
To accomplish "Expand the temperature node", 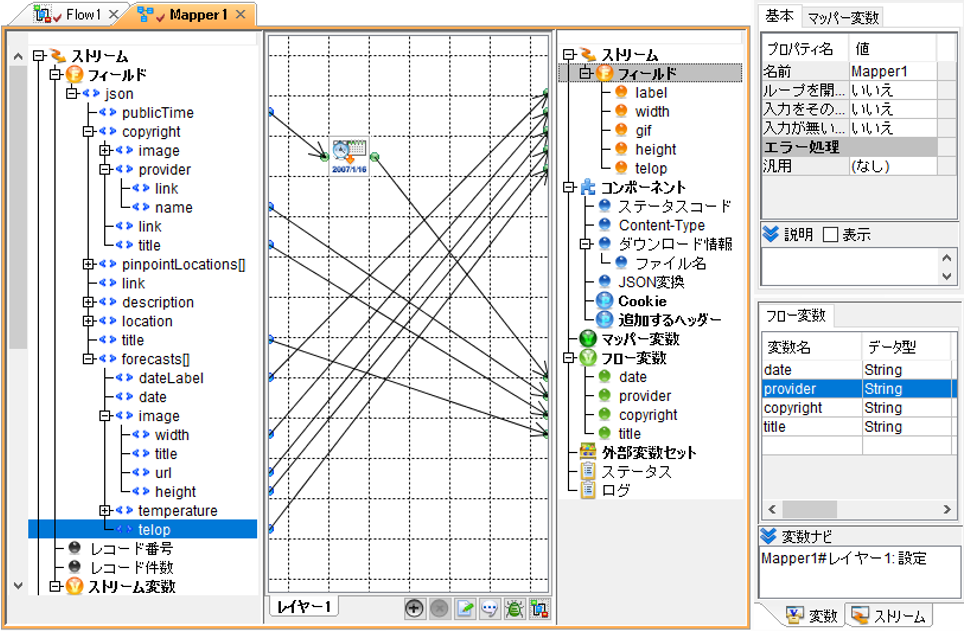I will pos(105,510).
